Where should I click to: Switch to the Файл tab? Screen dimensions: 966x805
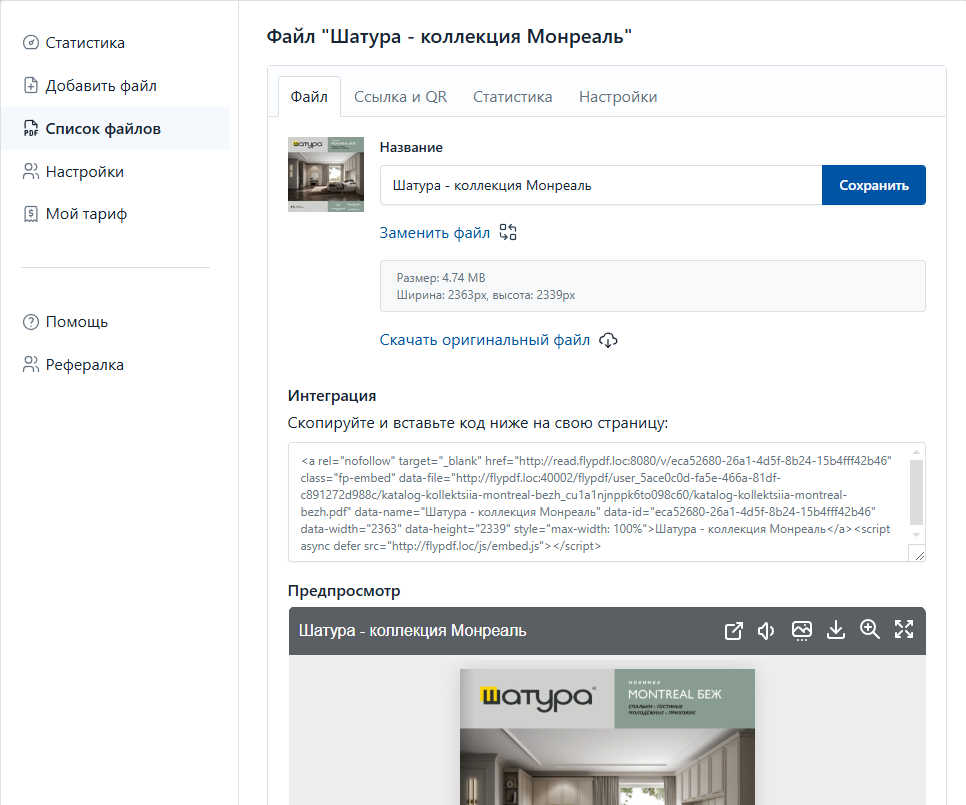[309, 97]
